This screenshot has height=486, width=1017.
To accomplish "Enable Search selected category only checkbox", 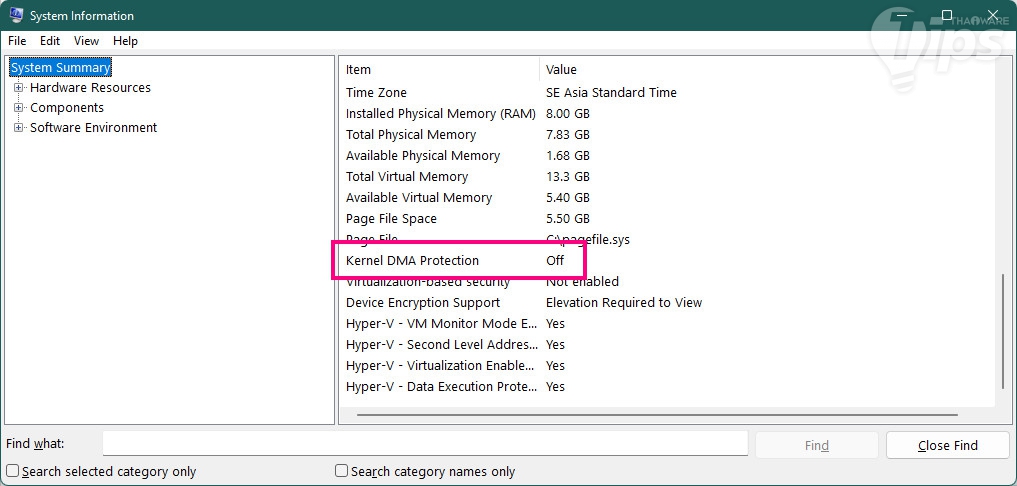I will pyautogui.click(x=13, y=471).
